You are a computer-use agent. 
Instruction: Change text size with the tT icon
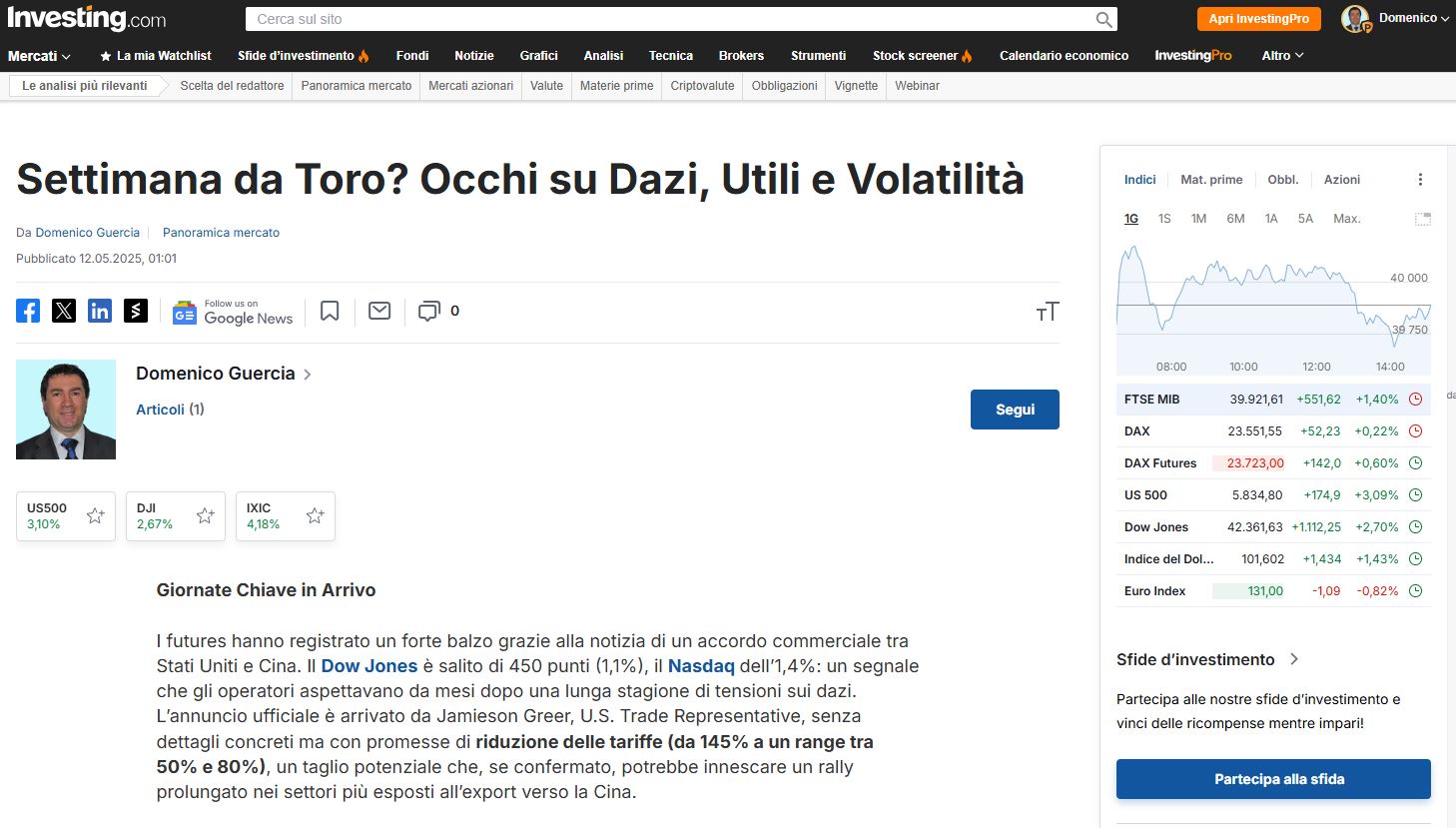pyautogui.click(x=1048, y=312)
